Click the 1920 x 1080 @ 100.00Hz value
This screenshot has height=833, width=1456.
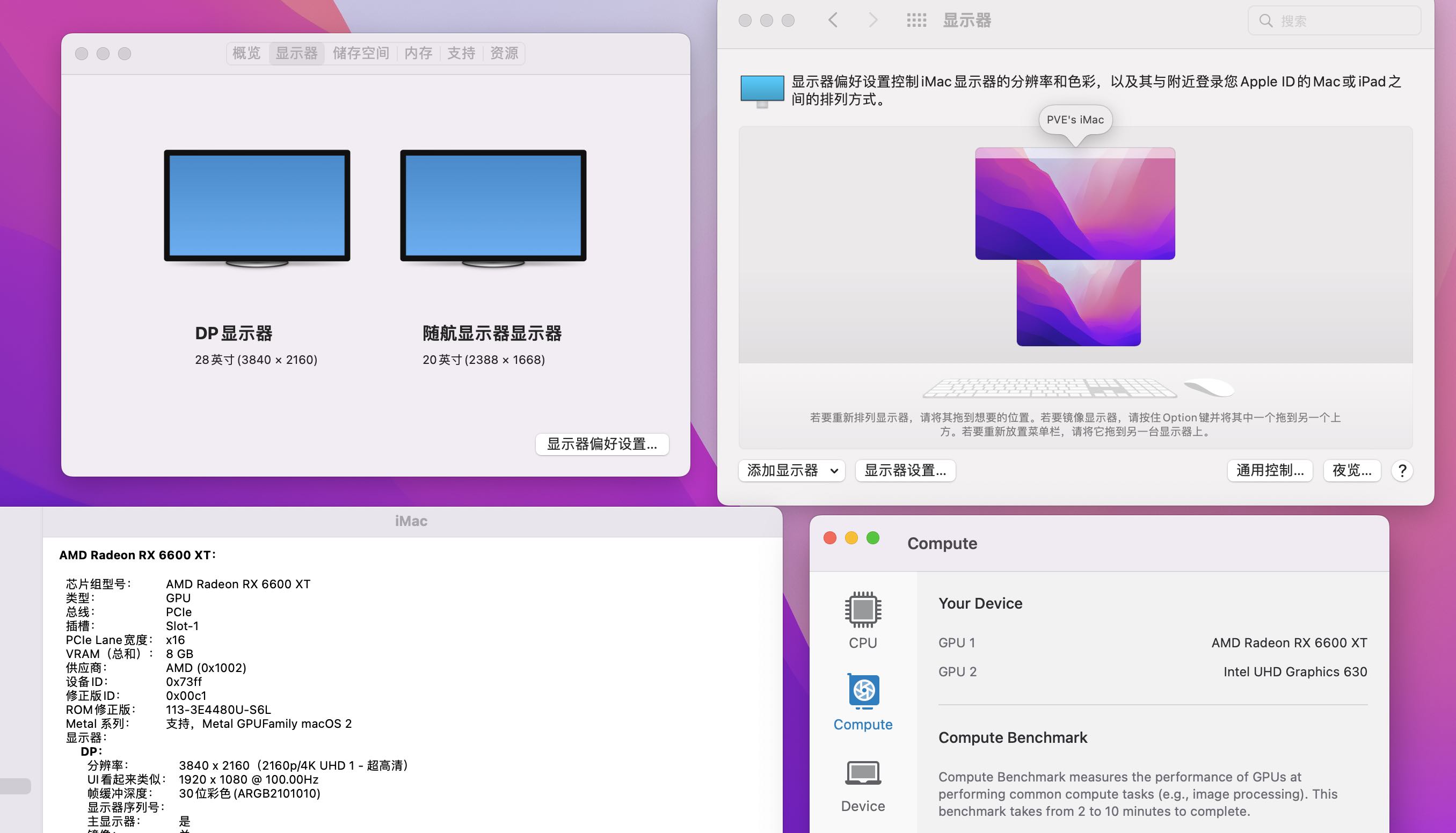tap(249, 780)
